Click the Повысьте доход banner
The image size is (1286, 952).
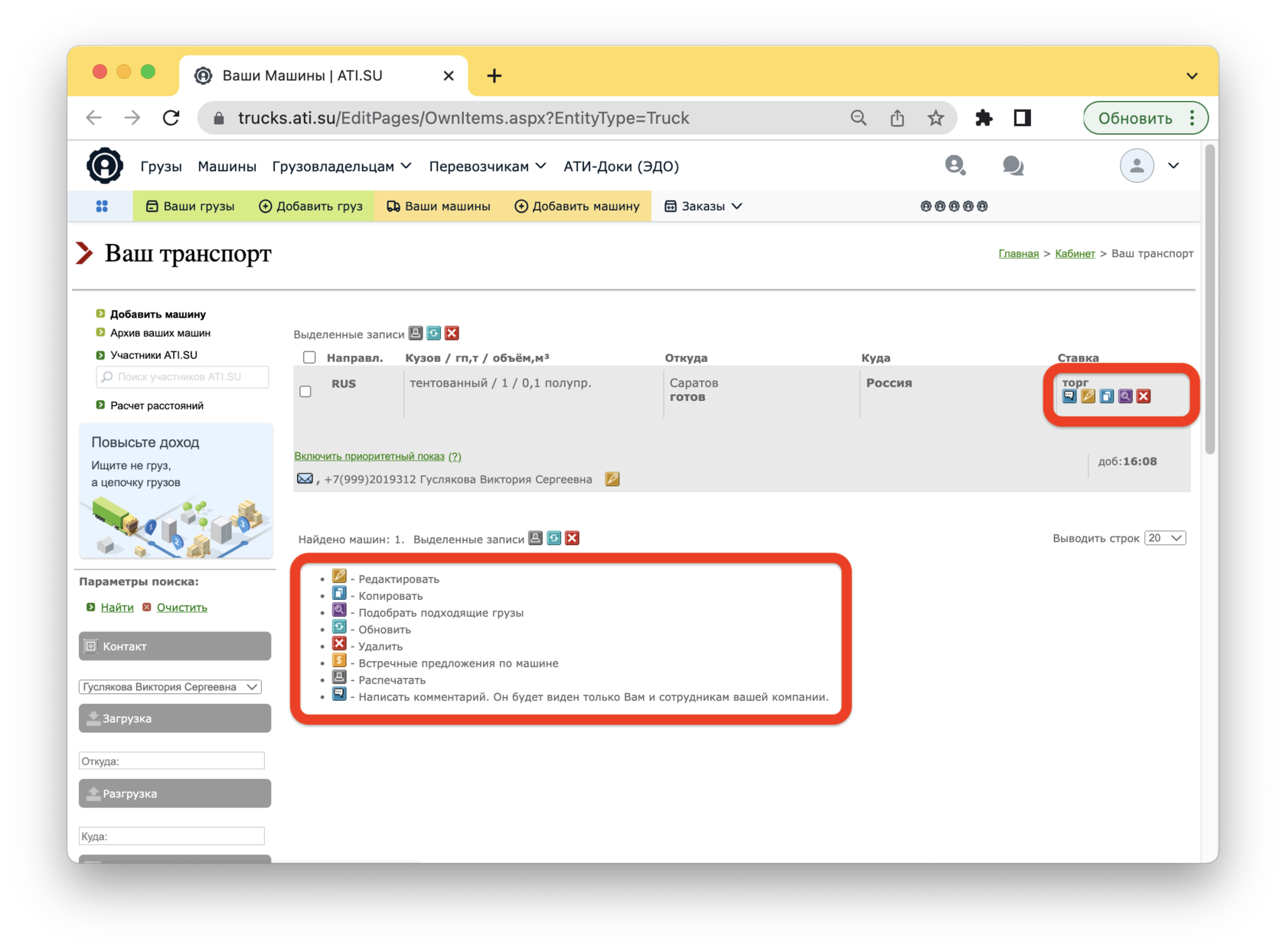(176, 491)
